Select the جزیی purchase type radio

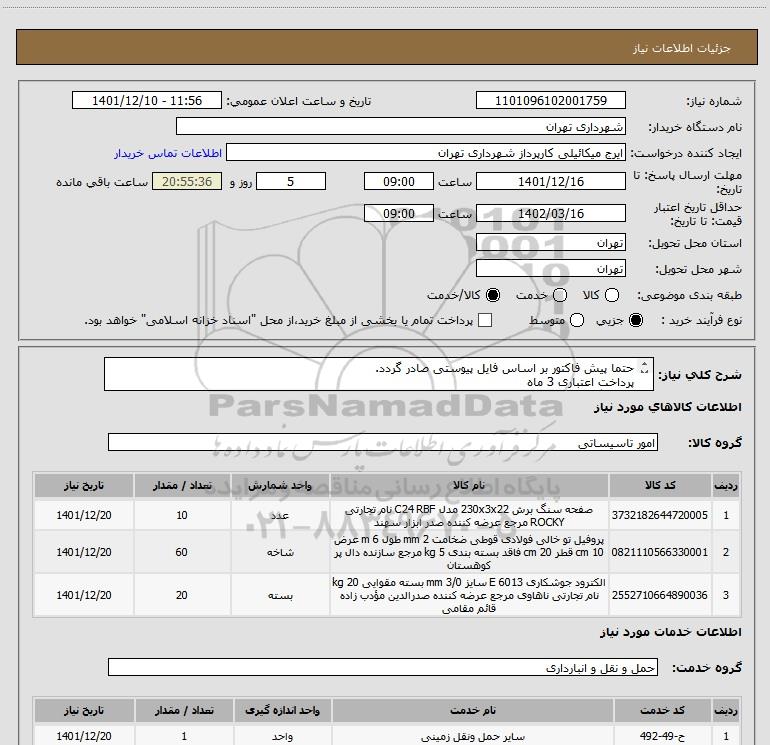click(635, 320)
